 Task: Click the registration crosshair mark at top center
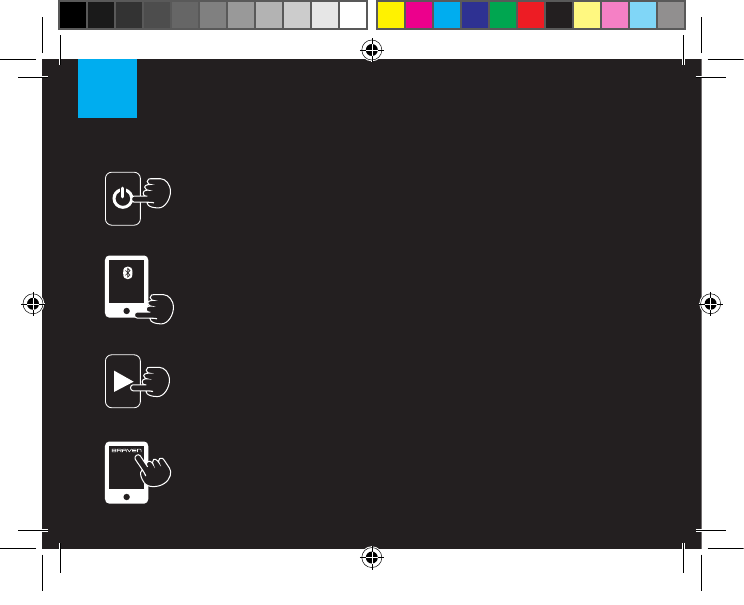point(372,50)
